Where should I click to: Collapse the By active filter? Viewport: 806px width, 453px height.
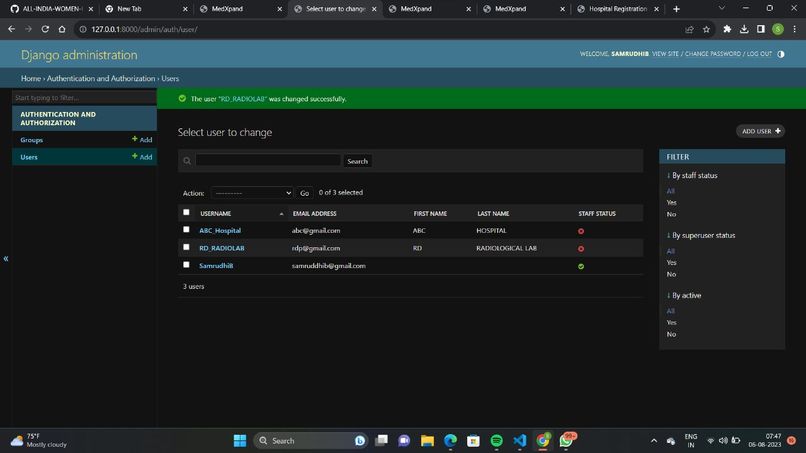[684, 296]
